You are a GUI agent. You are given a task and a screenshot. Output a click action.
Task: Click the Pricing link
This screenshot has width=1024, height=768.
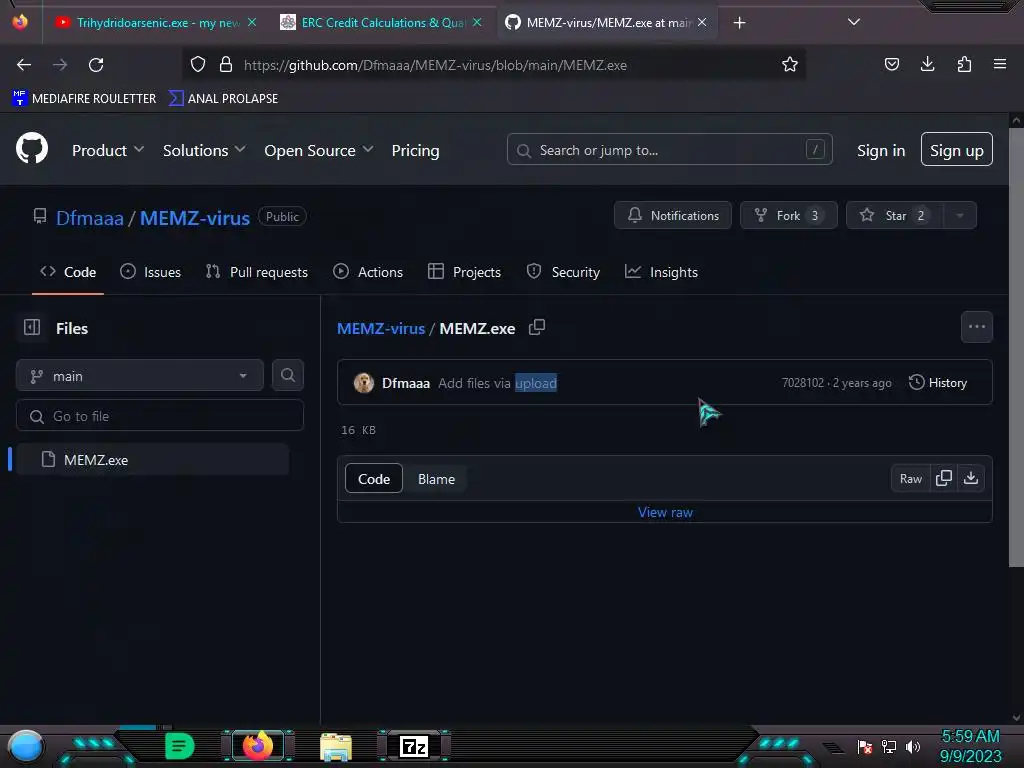point(415,150)
